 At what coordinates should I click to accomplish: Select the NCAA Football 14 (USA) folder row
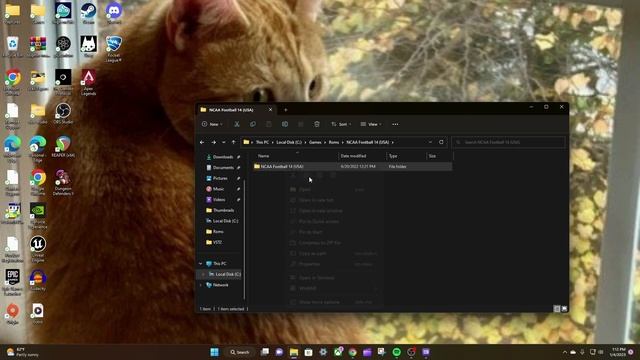352,167
